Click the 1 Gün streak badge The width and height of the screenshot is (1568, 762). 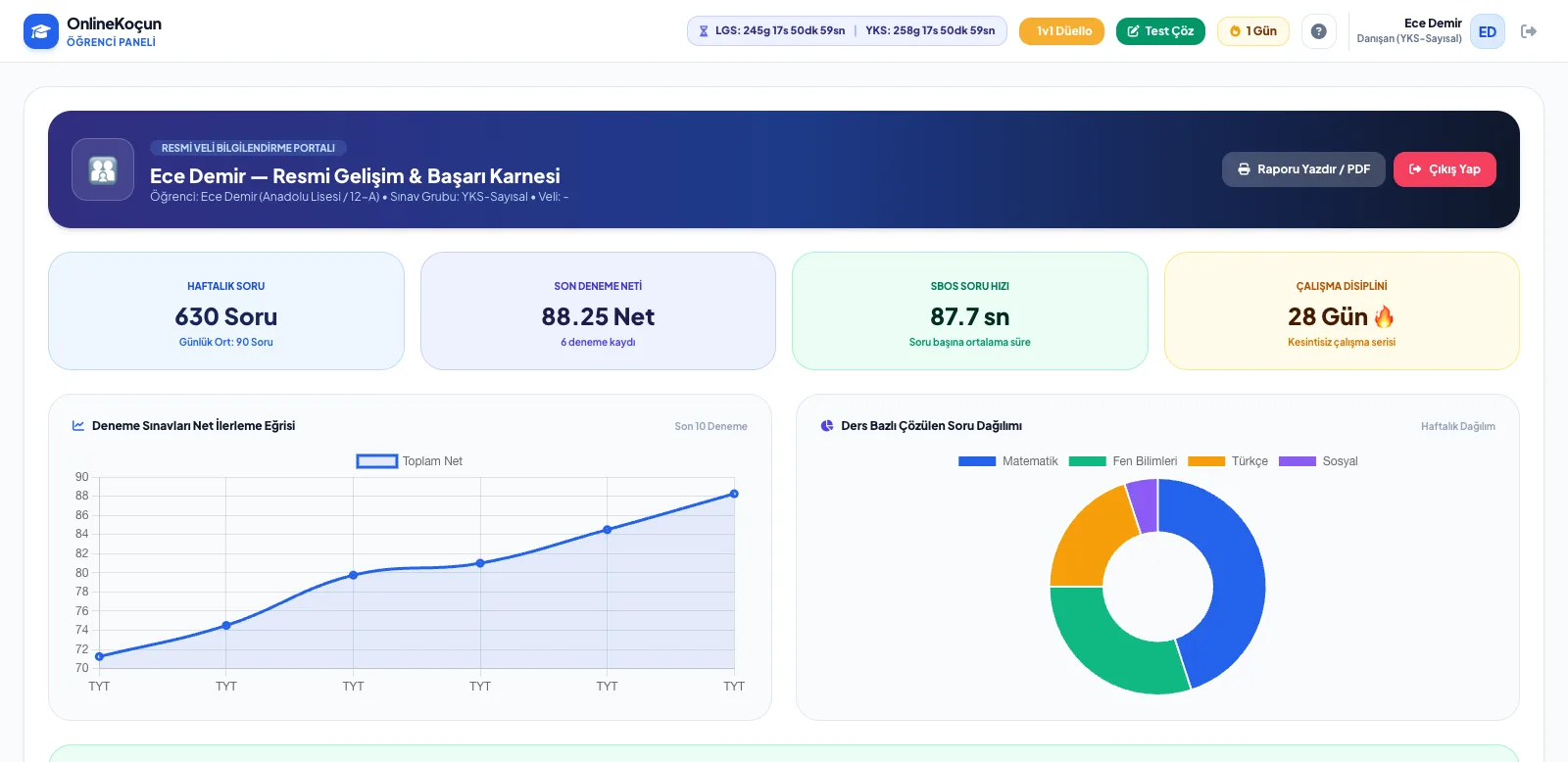coord(1253,31)
